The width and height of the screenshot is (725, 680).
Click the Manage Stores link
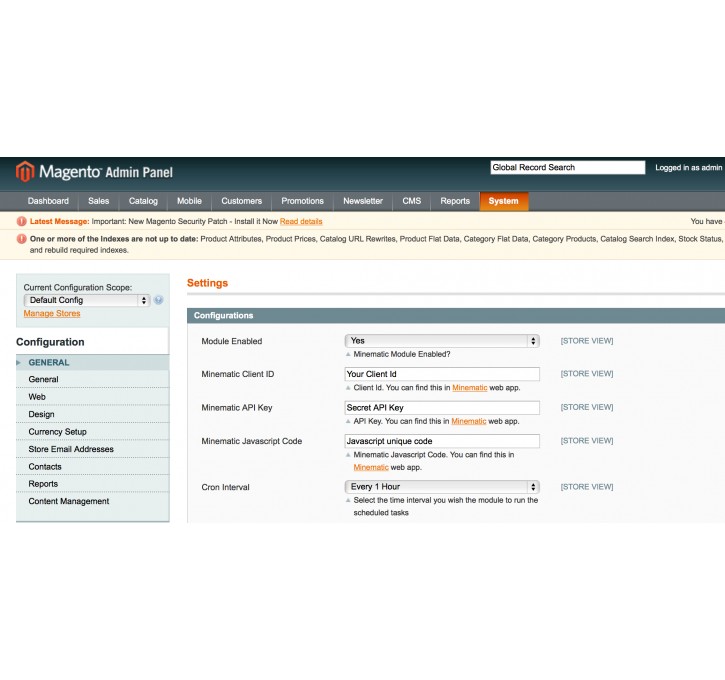[52, 313]
